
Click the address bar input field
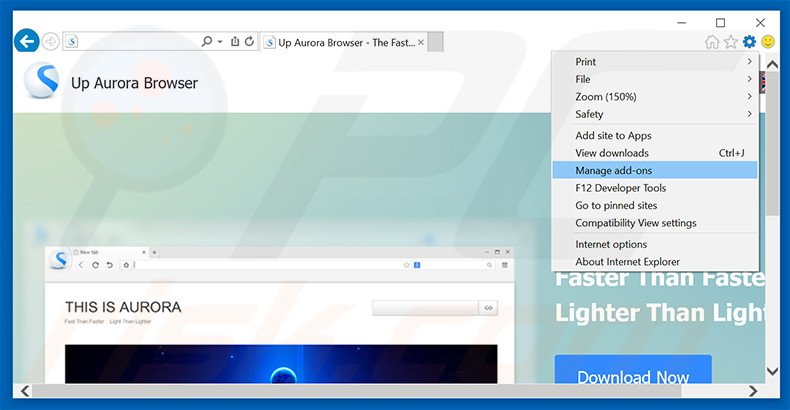pyautogui.click(x=139, y=41)
